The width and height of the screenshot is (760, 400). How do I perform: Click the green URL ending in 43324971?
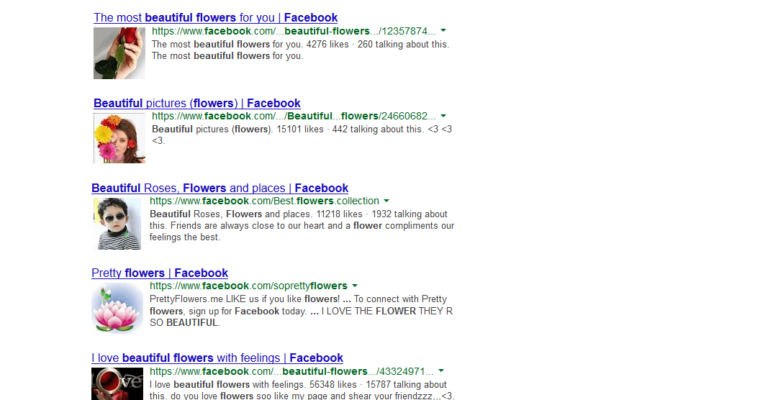click(x=291, y=371)
